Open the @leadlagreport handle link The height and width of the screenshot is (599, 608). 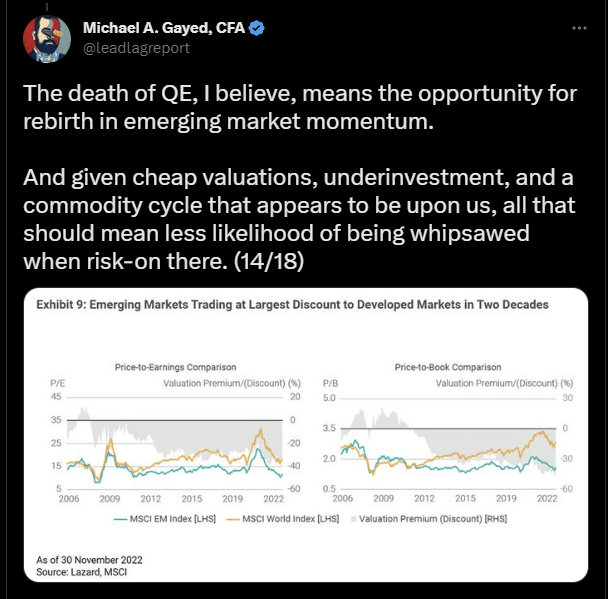(136, 48)
